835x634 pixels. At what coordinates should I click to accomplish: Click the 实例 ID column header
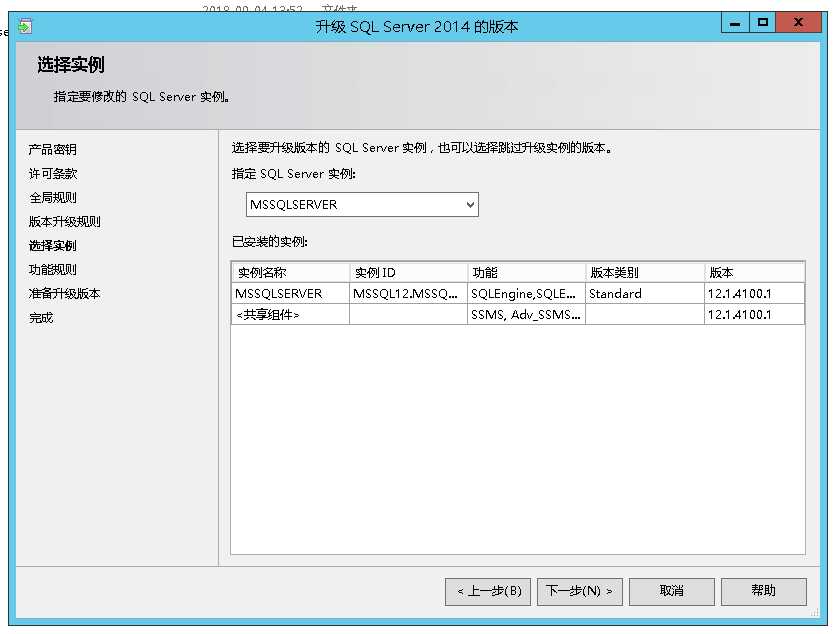pos(408,273)
